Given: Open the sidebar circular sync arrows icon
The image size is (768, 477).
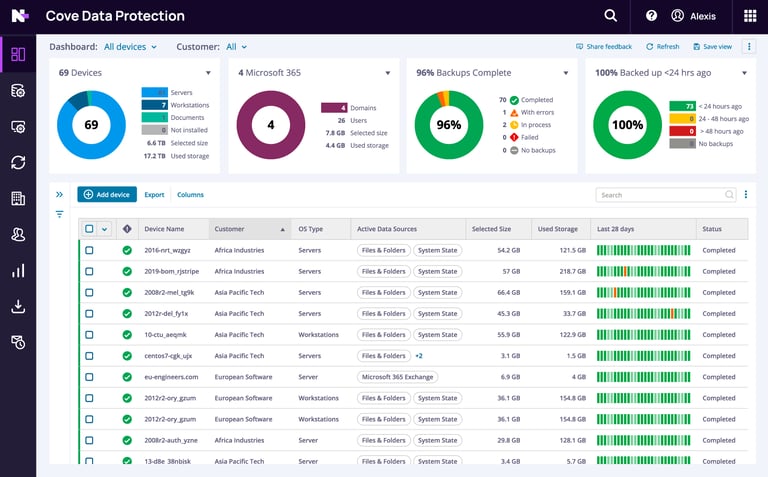Looking at the screenshot, I should [x=18, y=163].
